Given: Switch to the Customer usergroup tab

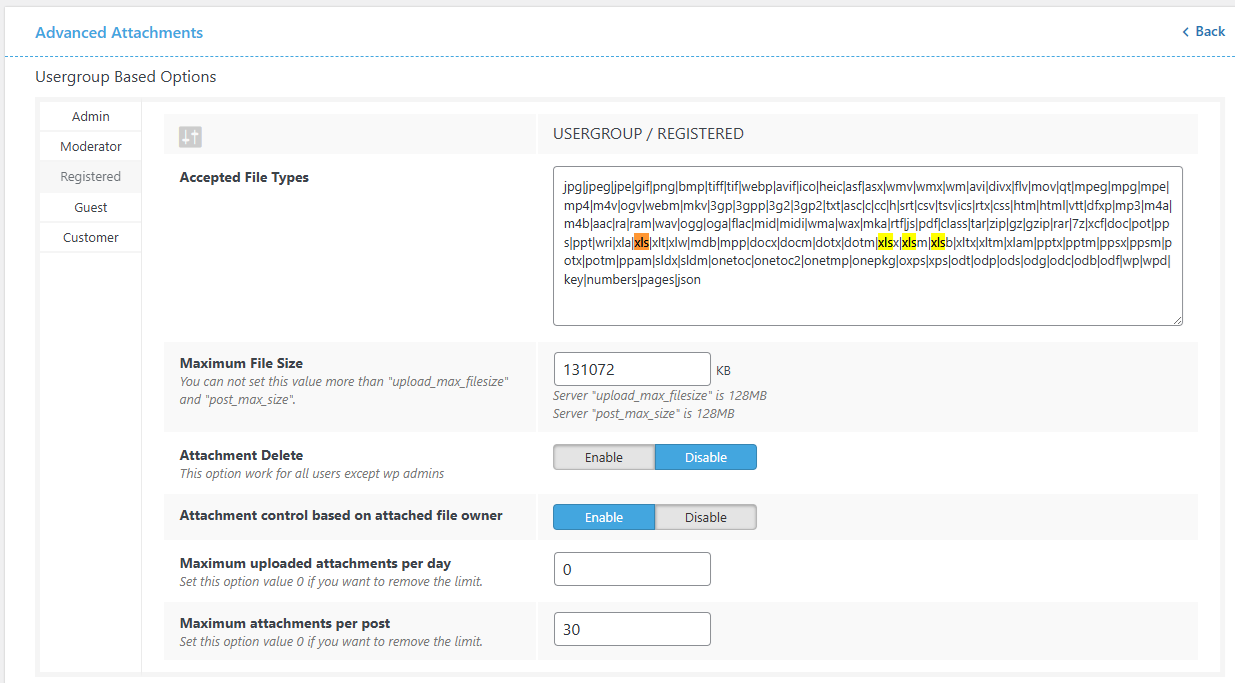Looking at the screenshot, I should 90,237.
